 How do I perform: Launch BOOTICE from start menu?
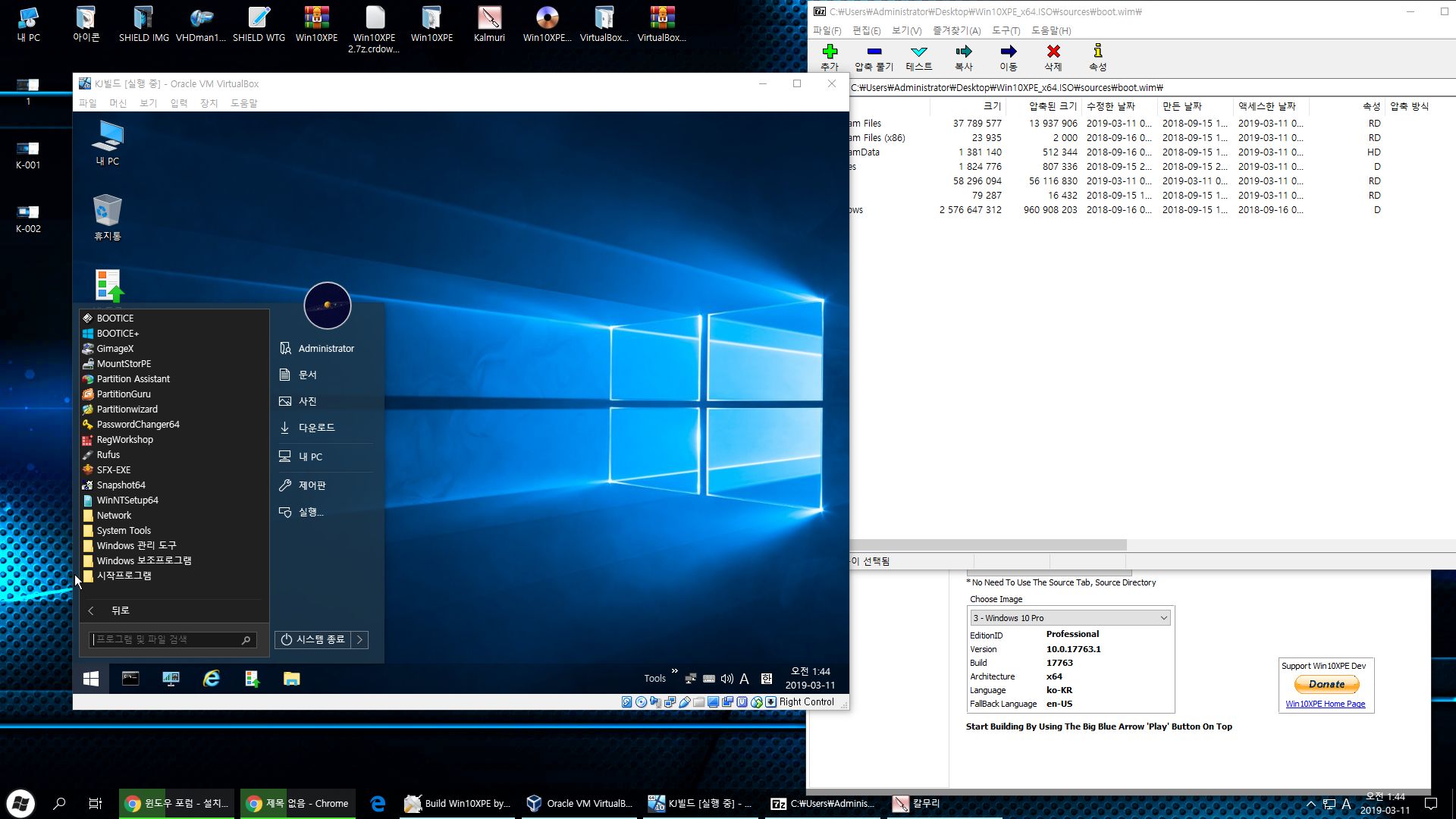pyautogui.click(x=115, y=318)
